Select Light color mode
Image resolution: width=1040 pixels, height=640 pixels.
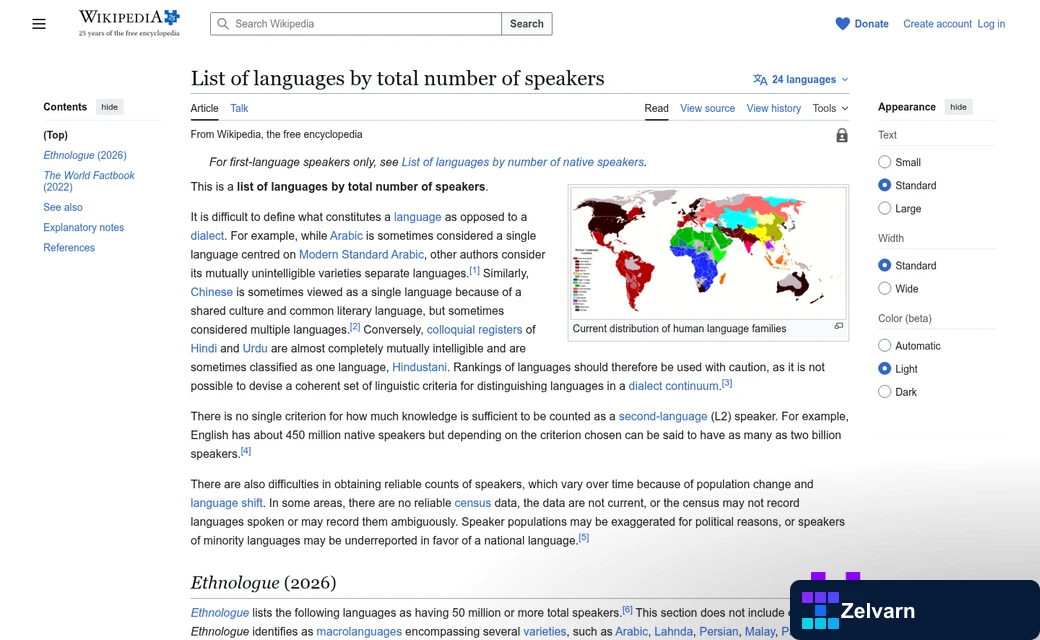pyautogui.click(x=884, y=369)
